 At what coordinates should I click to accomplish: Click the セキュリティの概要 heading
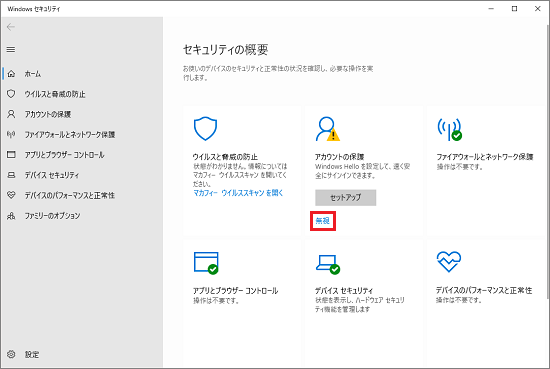[x=226, y=50]
